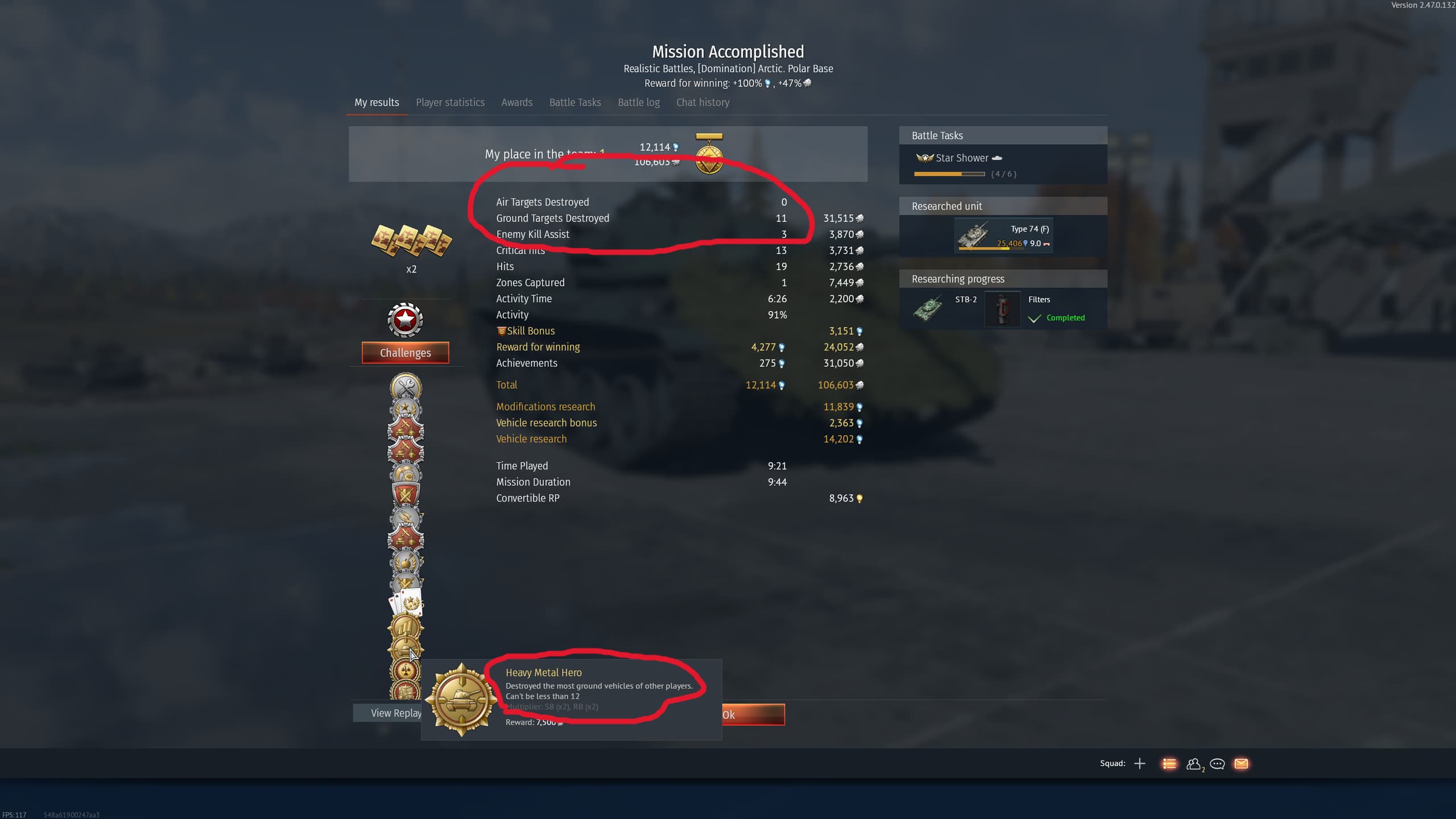Open the Battle log tab
Viewport: 1456px width, 819px height.
coord(639,102)
